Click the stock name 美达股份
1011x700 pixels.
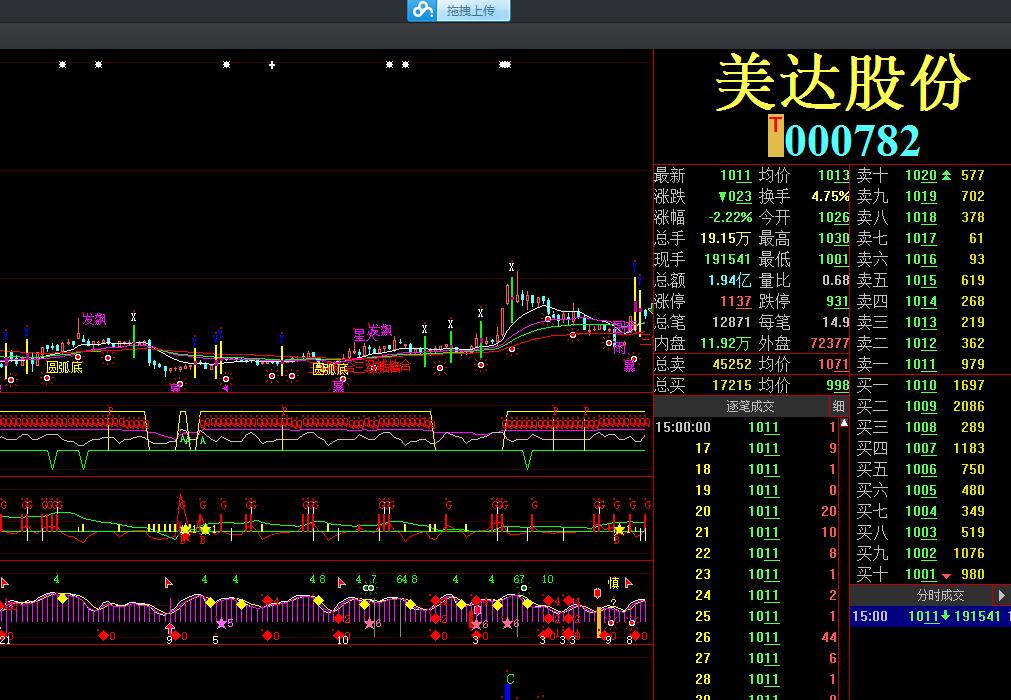point(843,83)
